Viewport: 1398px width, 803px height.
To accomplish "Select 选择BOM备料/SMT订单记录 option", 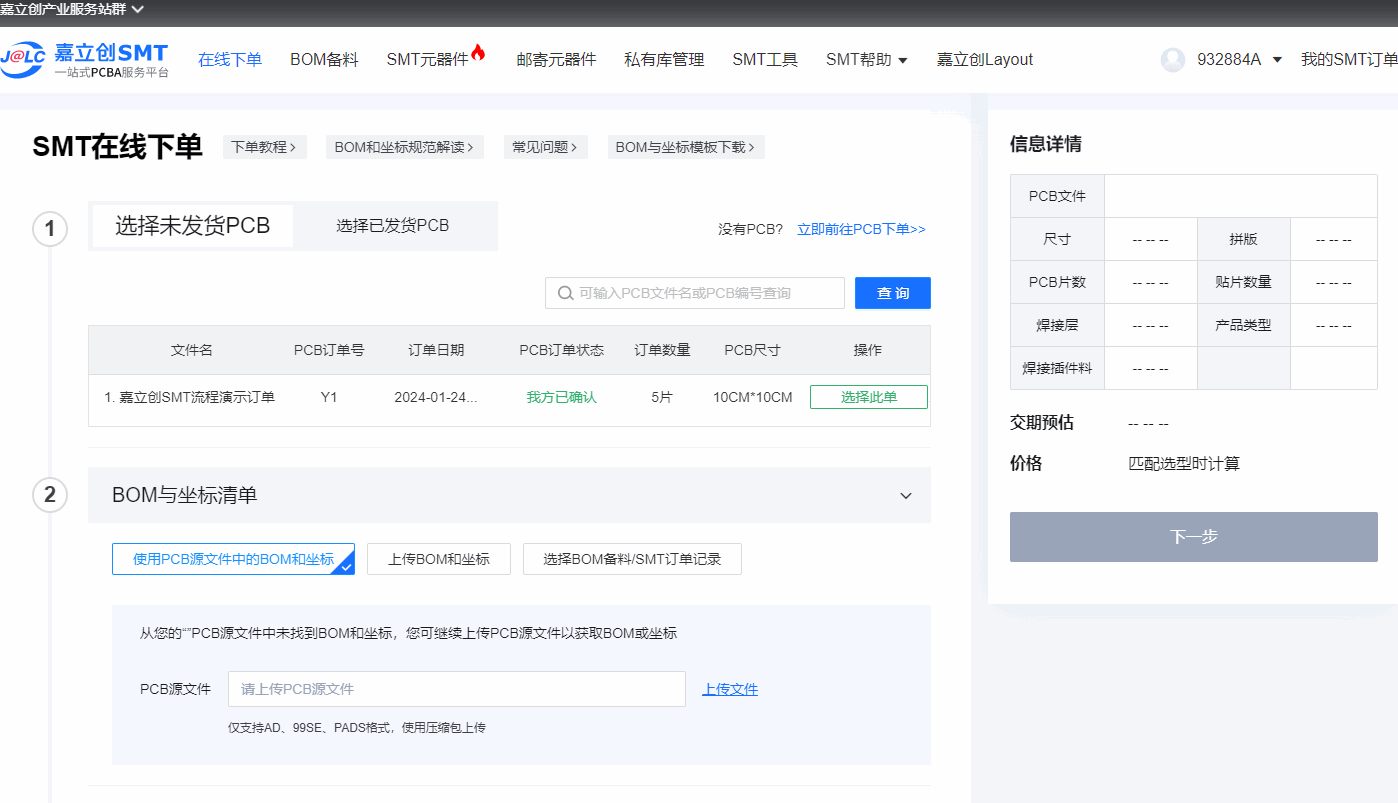I will point(632,559).
